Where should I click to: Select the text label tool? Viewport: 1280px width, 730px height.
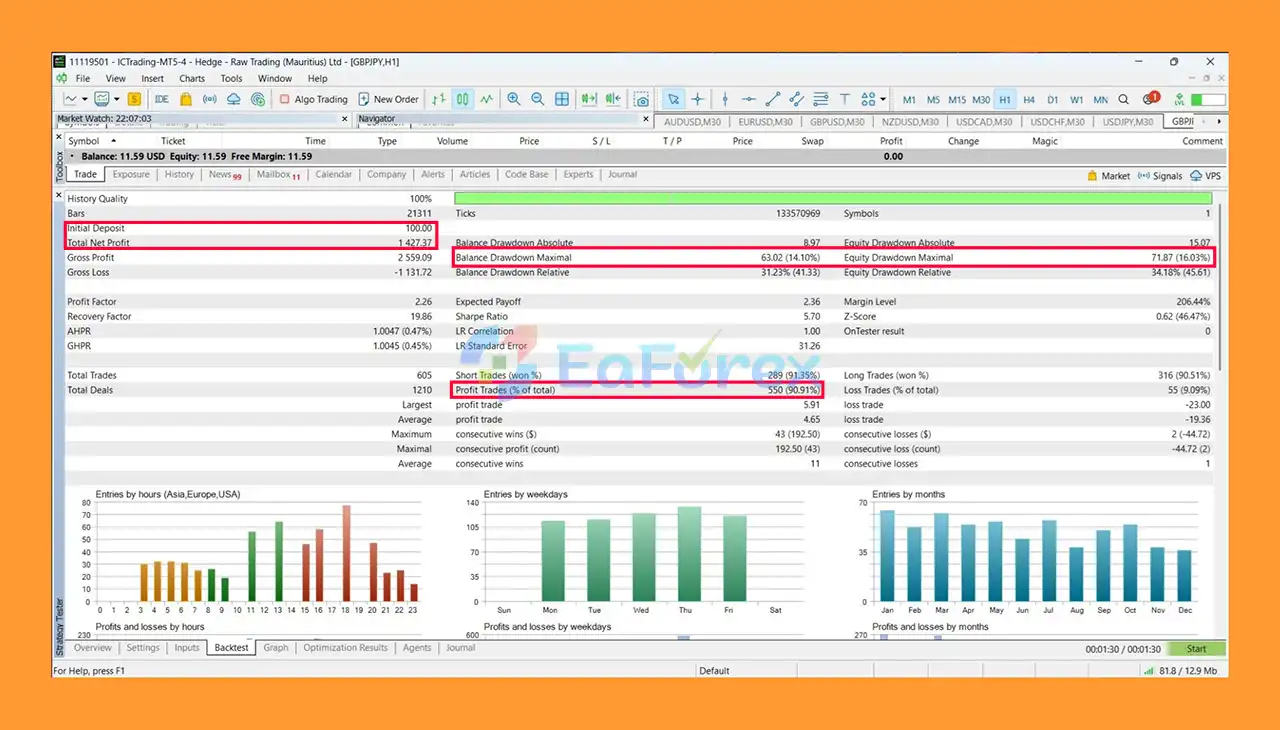(845, 99)
